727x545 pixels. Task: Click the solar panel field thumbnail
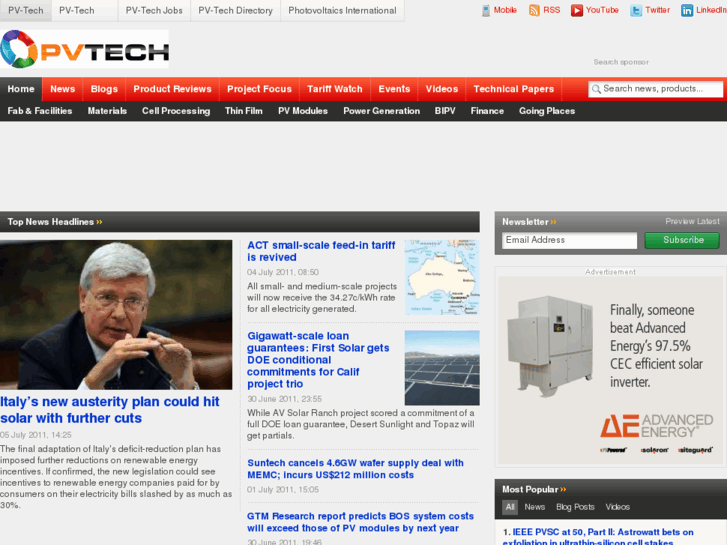click(442, 367)
